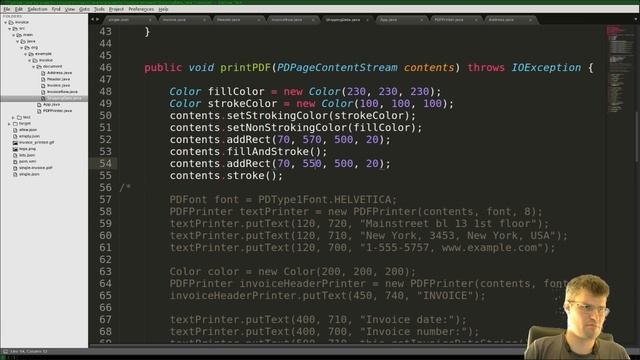Click the Invoice.java file icon in sidebar
This screenshot has width=640, height=360.
point(43,85)
